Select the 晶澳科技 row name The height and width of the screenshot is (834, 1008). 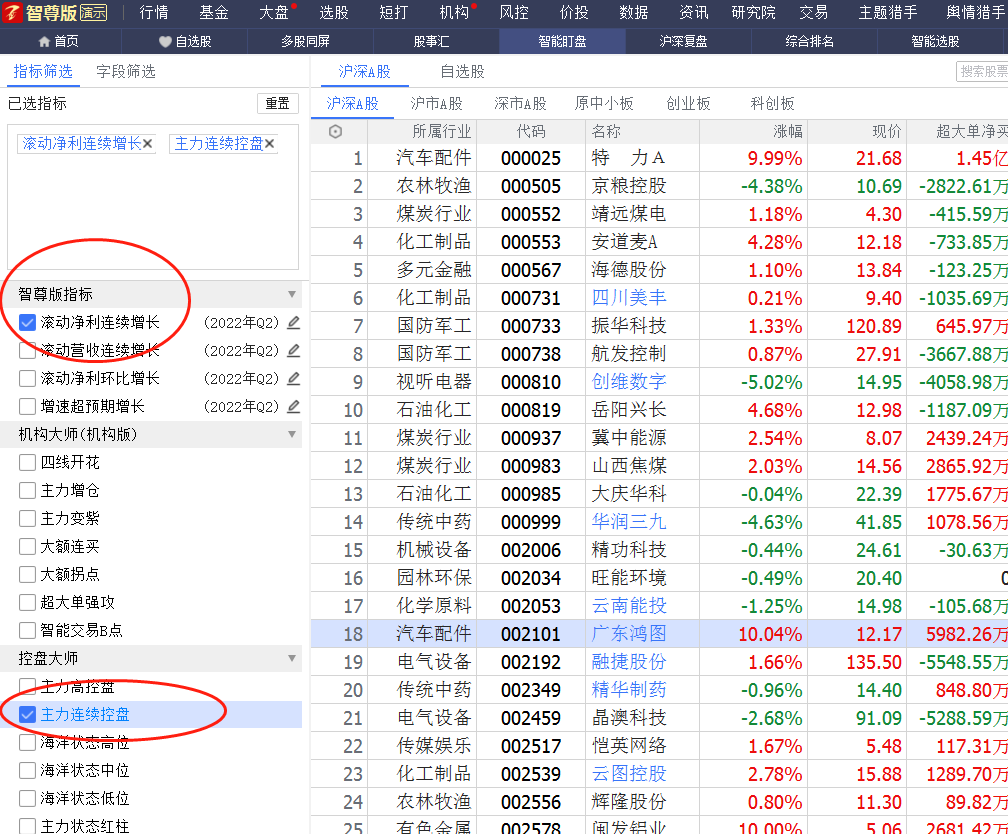(x=629, y=718)
